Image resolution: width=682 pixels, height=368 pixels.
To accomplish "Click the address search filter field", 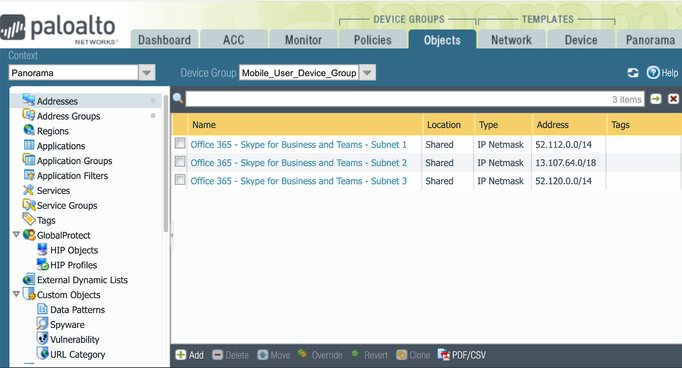I will [x=415, y=99].
